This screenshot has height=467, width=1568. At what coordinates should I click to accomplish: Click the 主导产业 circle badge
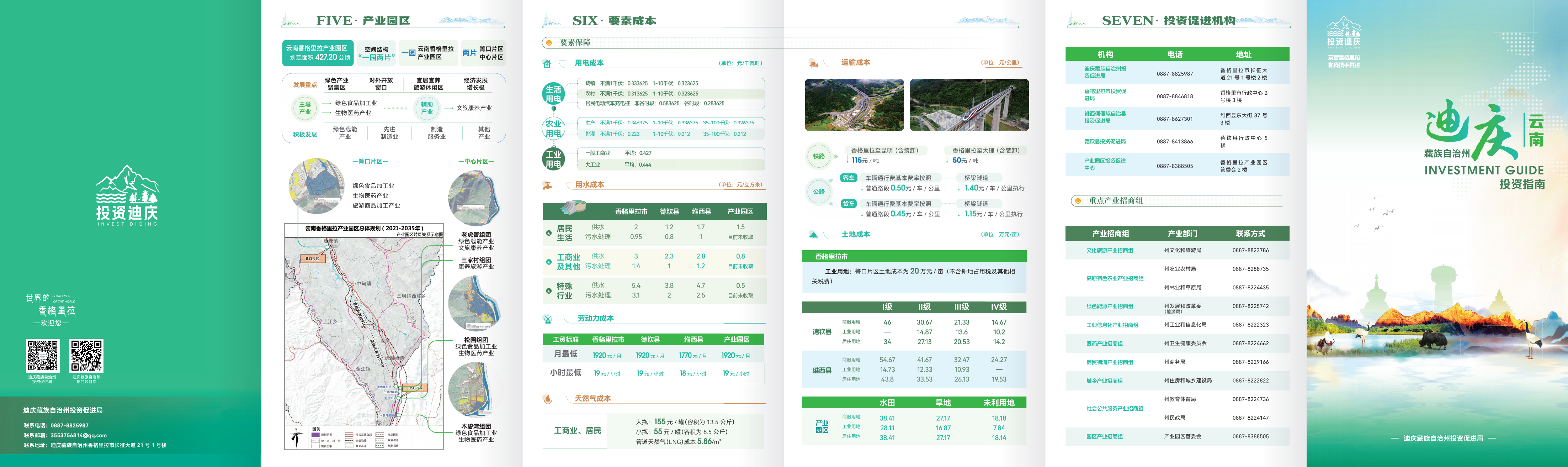(x=305, y=108)
